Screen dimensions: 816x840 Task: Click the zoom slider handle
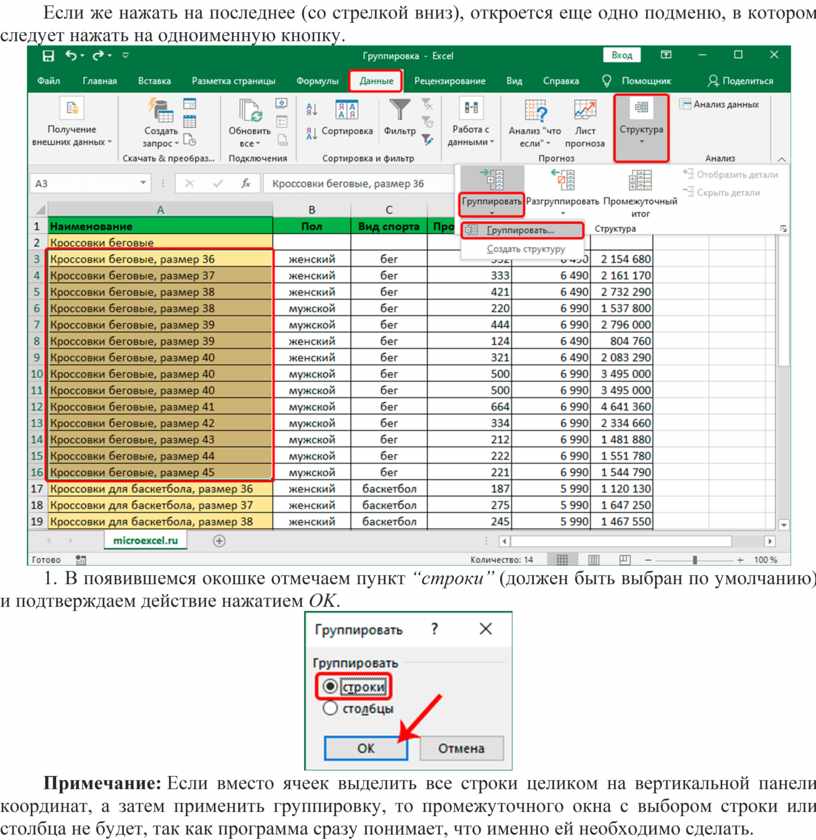(694, 560)
